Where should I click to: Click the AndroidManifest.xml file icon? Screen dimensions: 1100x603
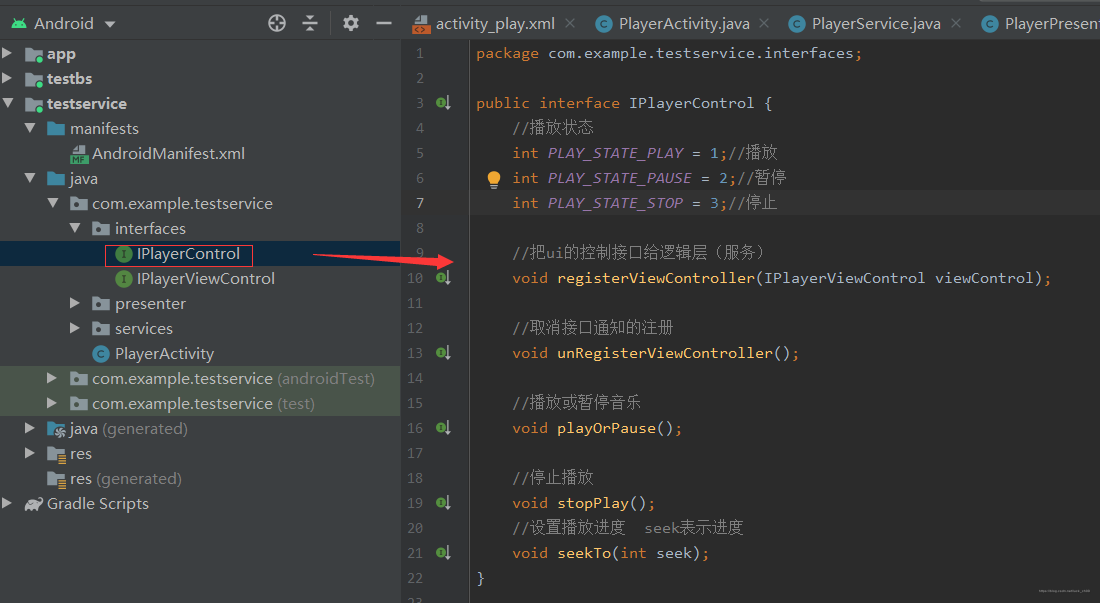(x=79, y=154)
